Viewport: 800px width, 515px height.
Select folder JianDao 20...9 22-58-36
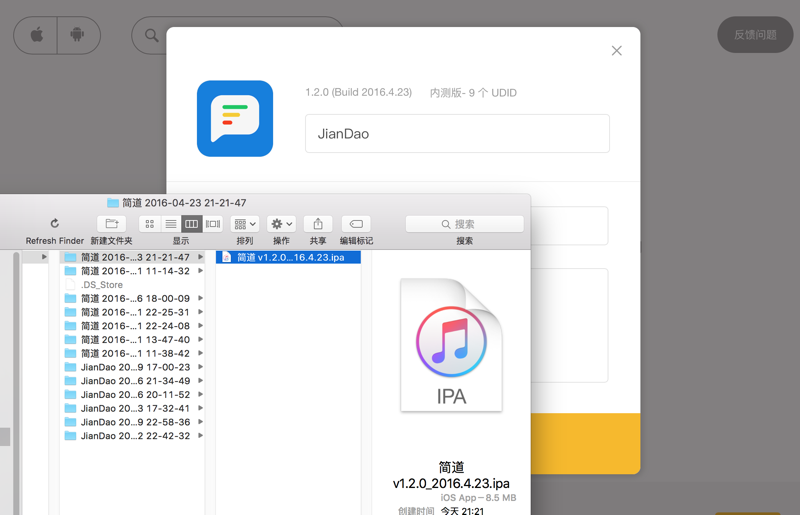pos(132,423)
